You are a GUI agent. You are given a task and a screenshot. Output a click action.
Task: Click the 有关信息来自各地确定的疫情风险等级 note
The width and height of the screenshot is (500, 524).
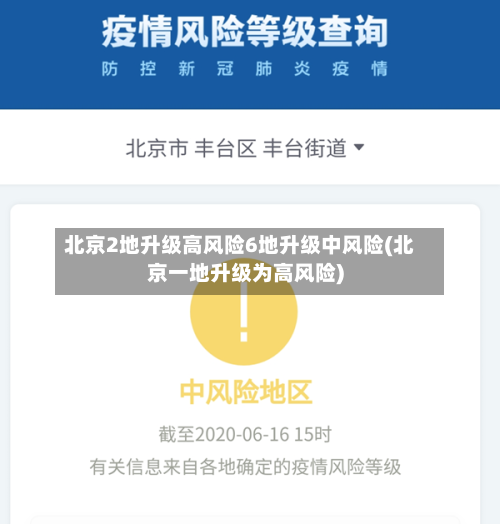coord(245,467)
